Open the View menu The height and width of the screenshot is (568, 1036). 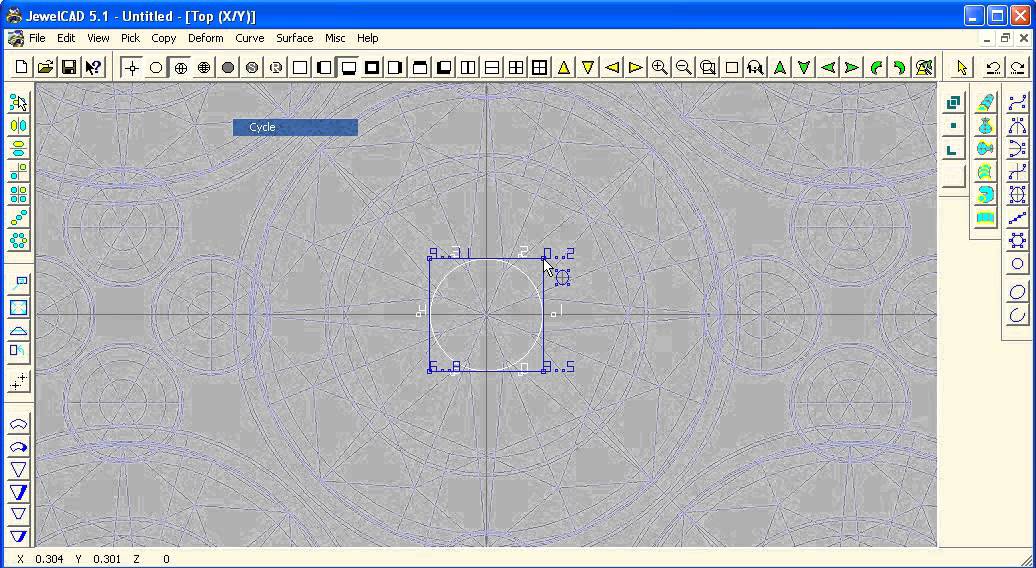98,38
